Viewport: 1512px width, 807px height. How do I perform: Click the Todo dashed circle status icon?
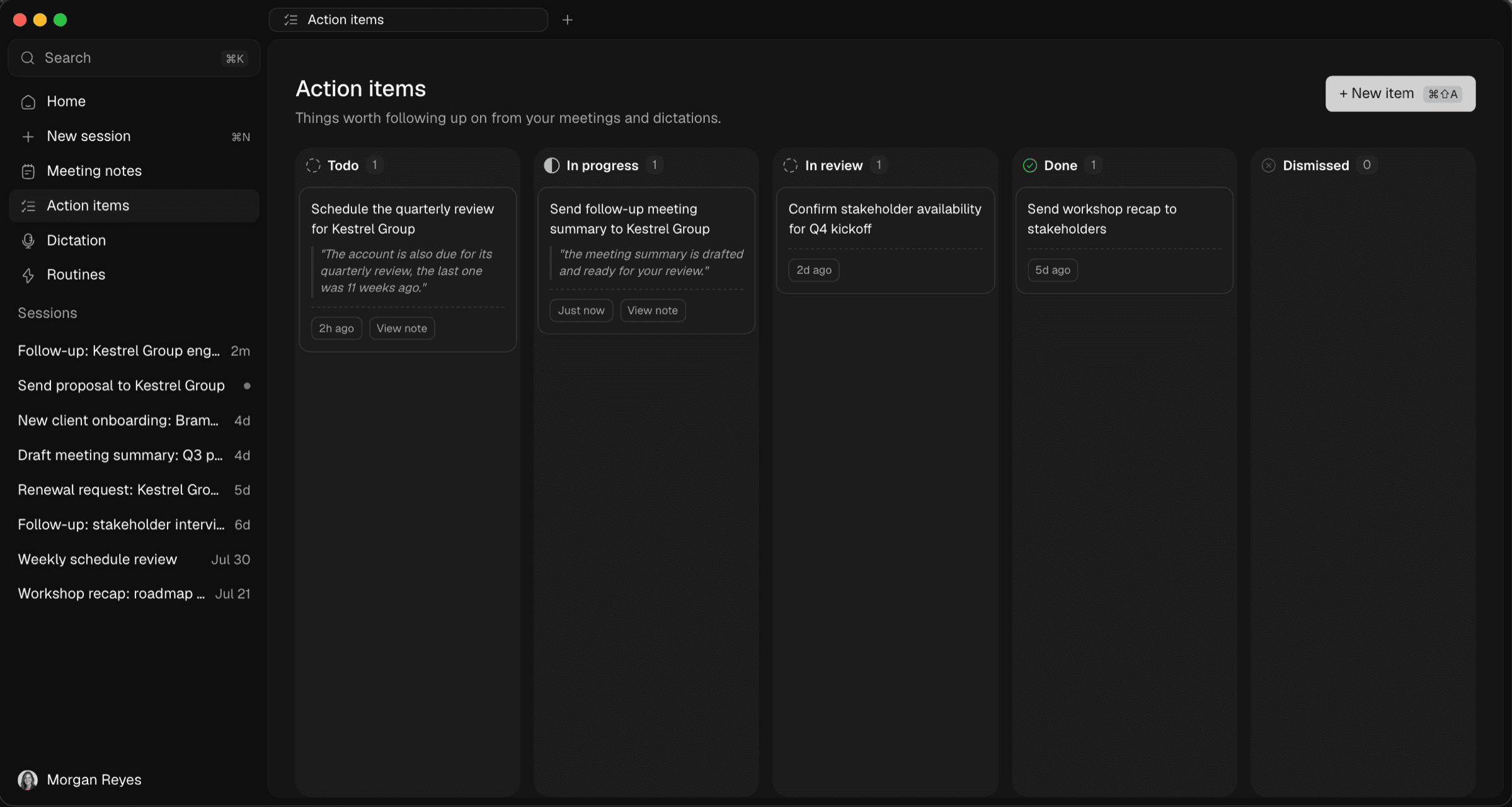(x=313, y=166)
